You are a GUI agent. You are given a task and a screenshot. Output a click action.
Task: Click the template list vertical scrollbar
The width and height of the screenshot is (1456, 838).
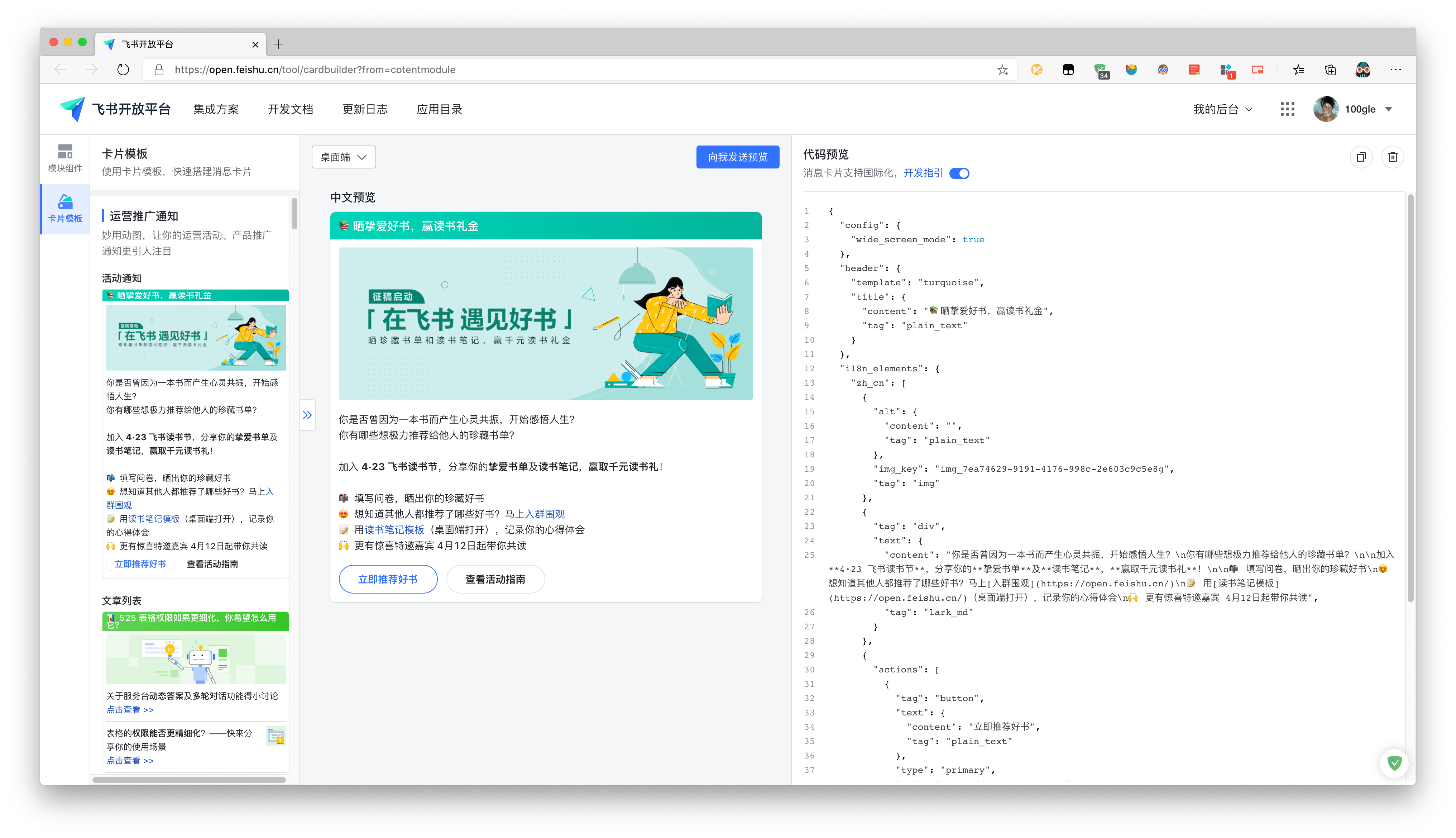point(294,214)
